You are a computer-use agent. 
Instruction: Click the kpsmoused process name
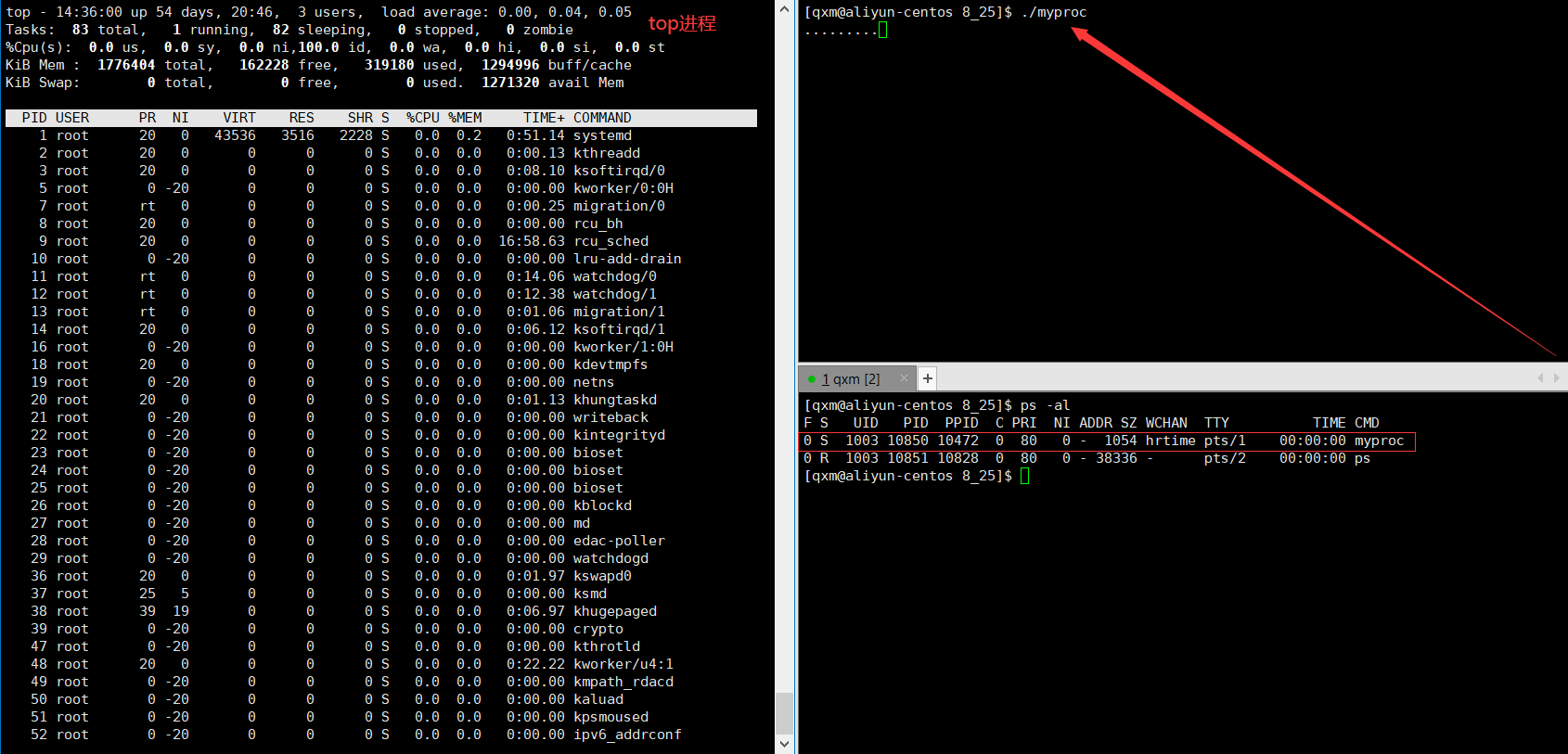(610, 717)
